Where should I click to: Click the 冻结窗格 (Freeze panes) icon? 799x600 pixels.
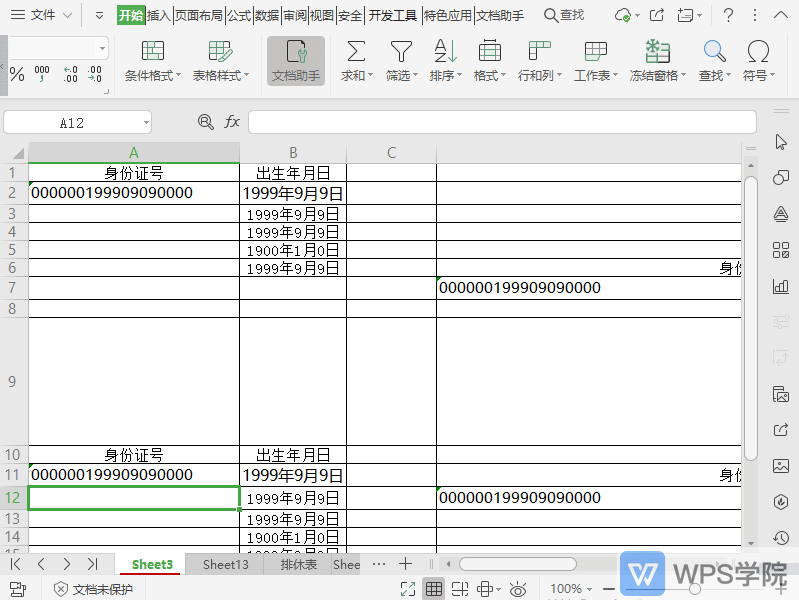point(657,52)
